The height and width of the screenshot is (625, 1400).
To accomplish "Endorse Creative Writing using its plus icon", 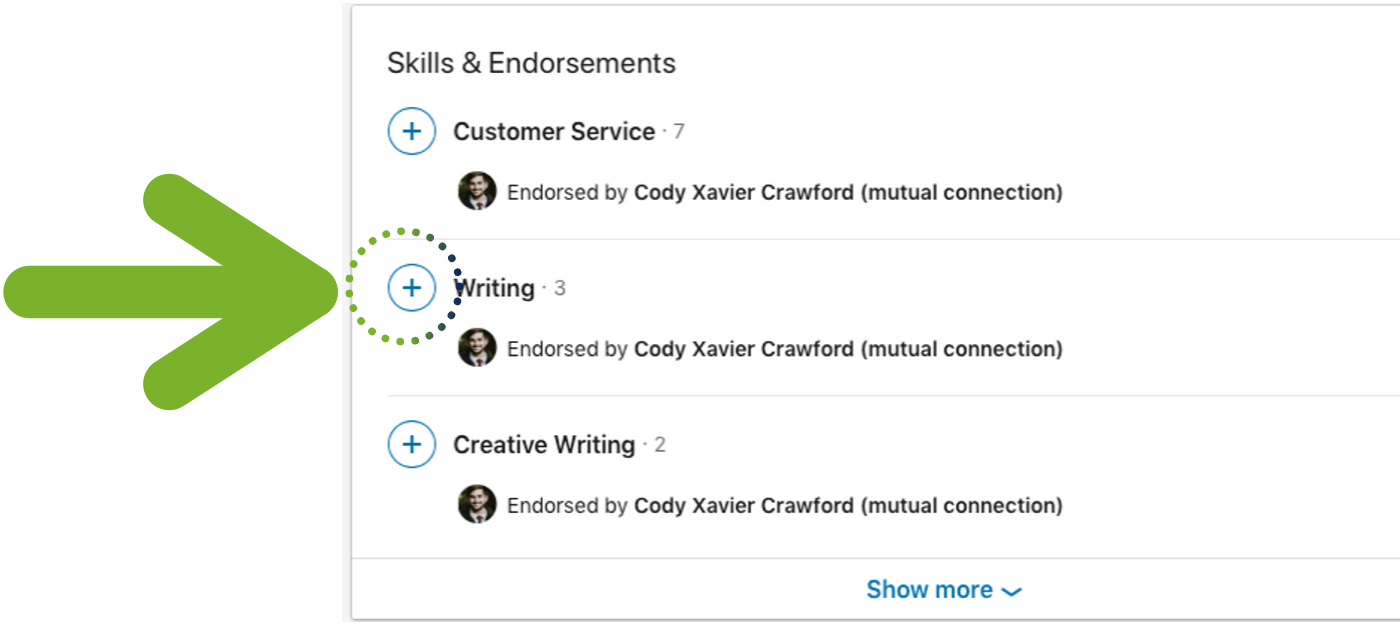I will point(412,444).
